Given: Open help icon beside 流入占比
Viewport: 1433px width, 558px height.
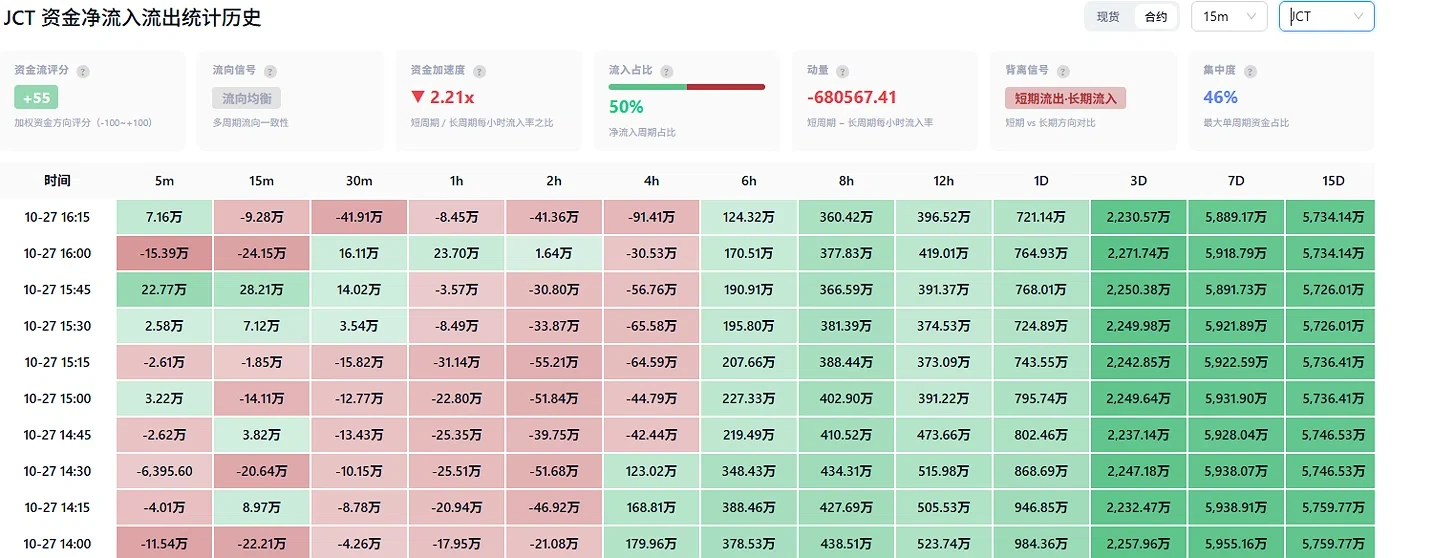Looking at the screenshot, I should point(667,71).
